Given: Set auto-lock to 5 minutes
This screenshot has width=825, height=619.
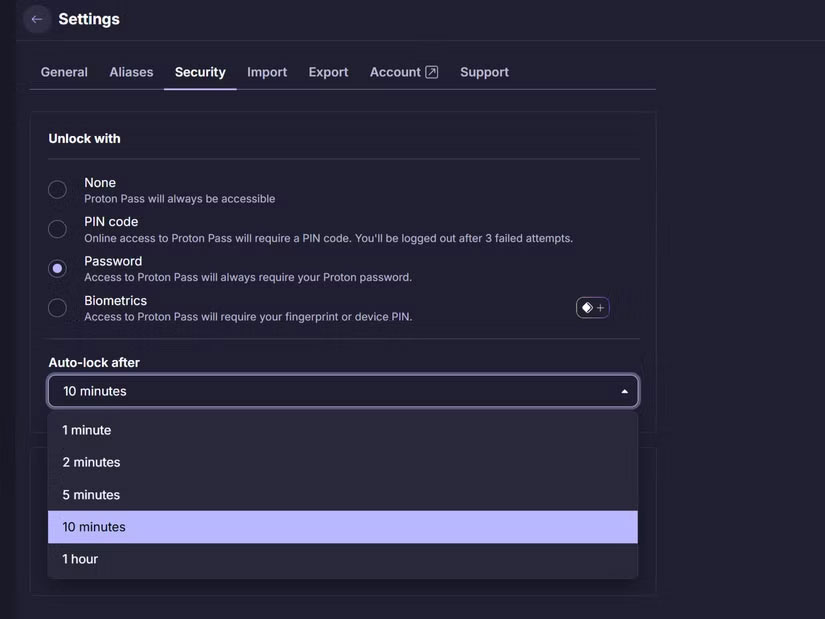Looking at the screenshot, I should coord(91,495).
